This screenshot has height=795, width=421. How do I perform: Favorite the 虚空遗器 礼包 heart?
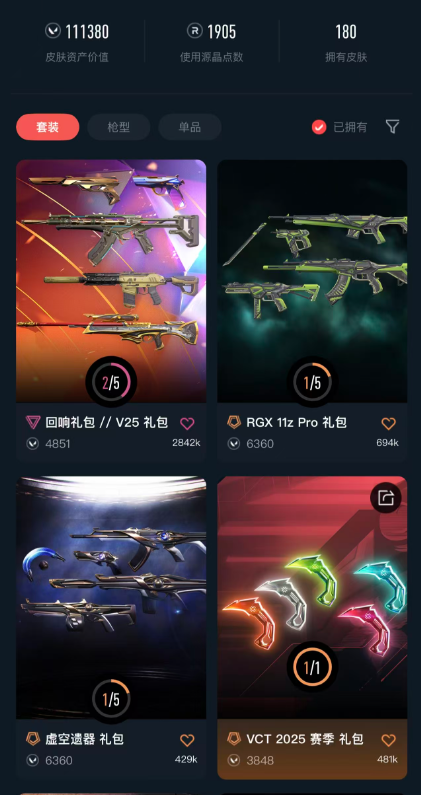click(x=187, y=740)
